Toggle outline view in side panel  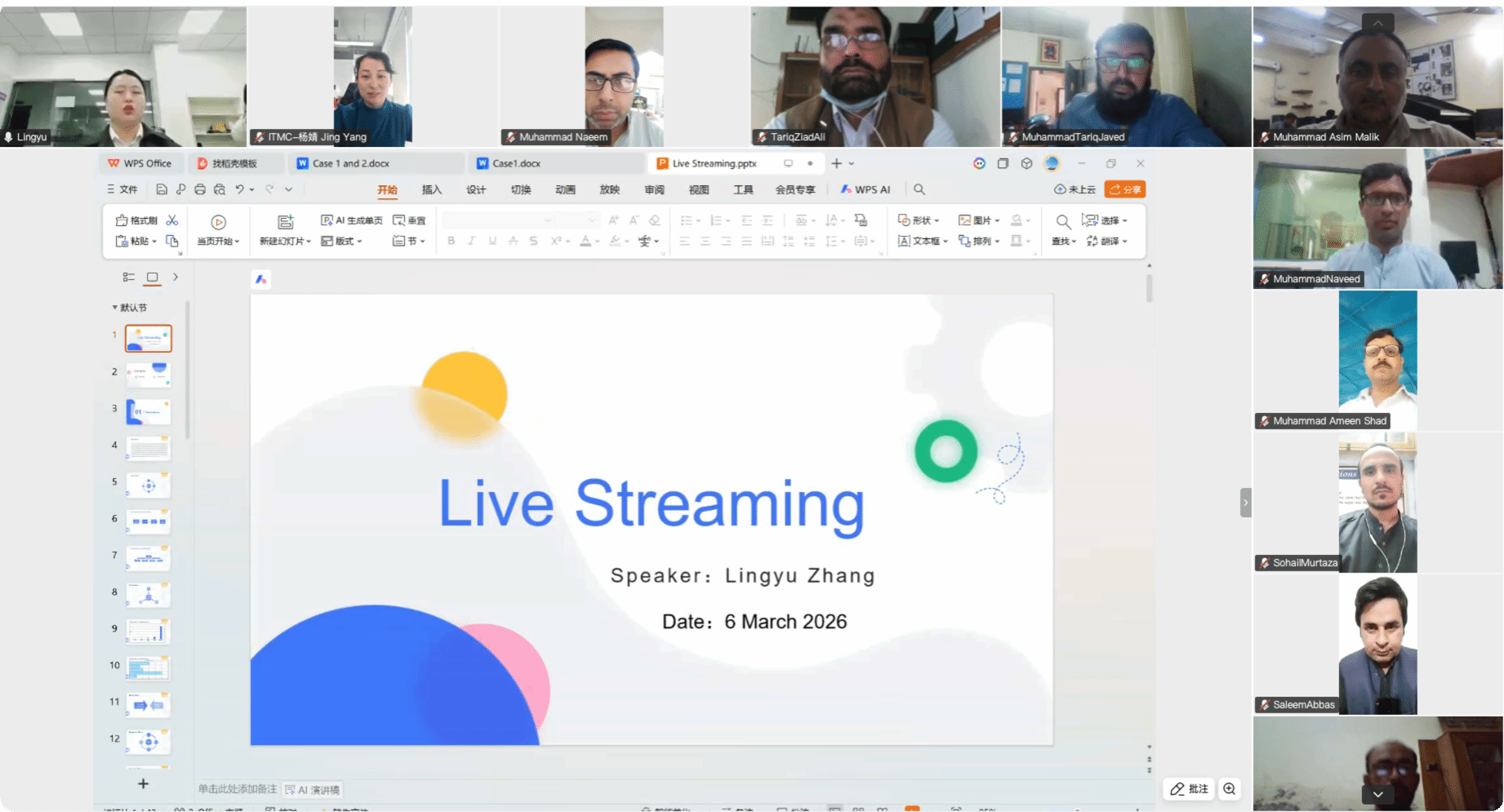[129, 277]
